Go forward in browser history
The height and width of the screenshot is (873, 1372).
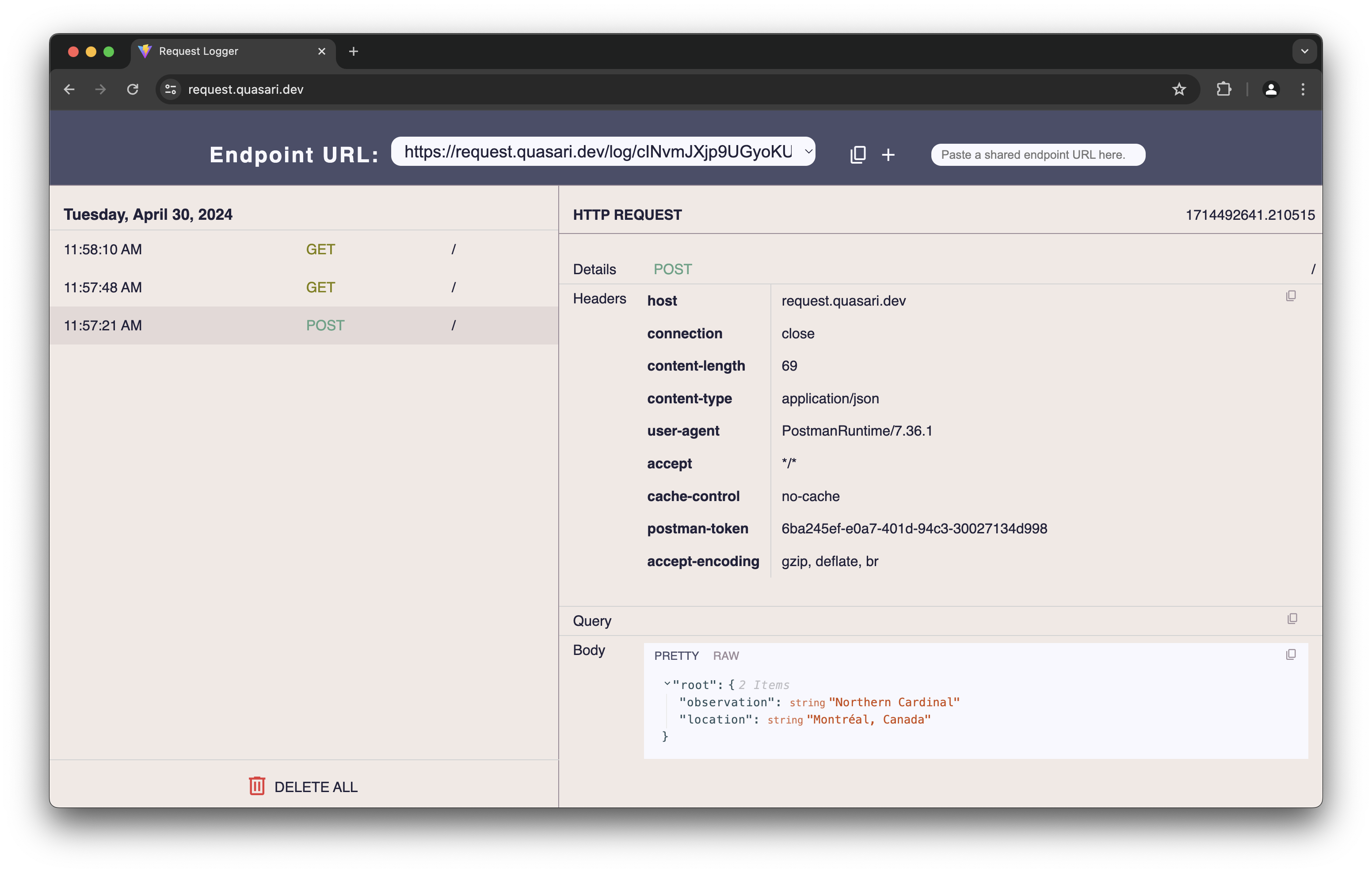[x=101, y=89]
